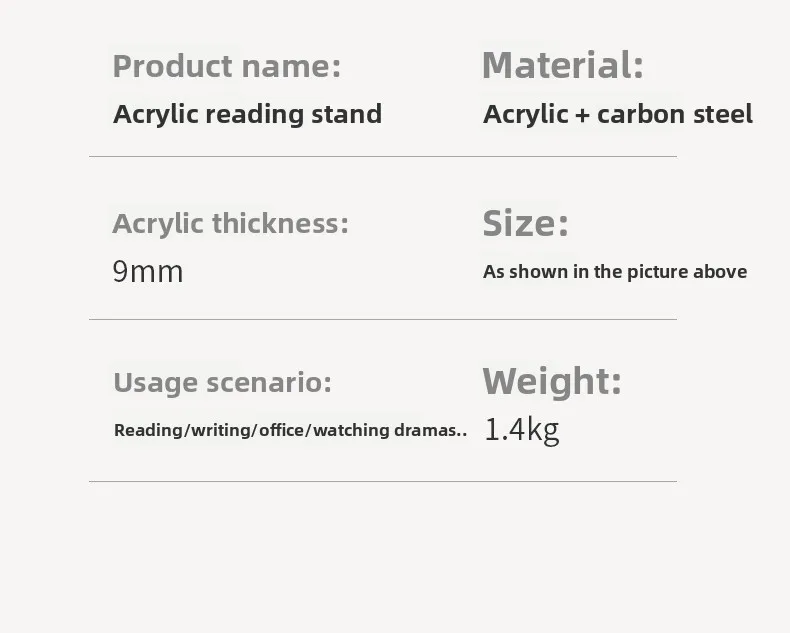Click the divider line under Product name row
The height and width of the screenshot is (633, 790).
click(x=382, y=156)
